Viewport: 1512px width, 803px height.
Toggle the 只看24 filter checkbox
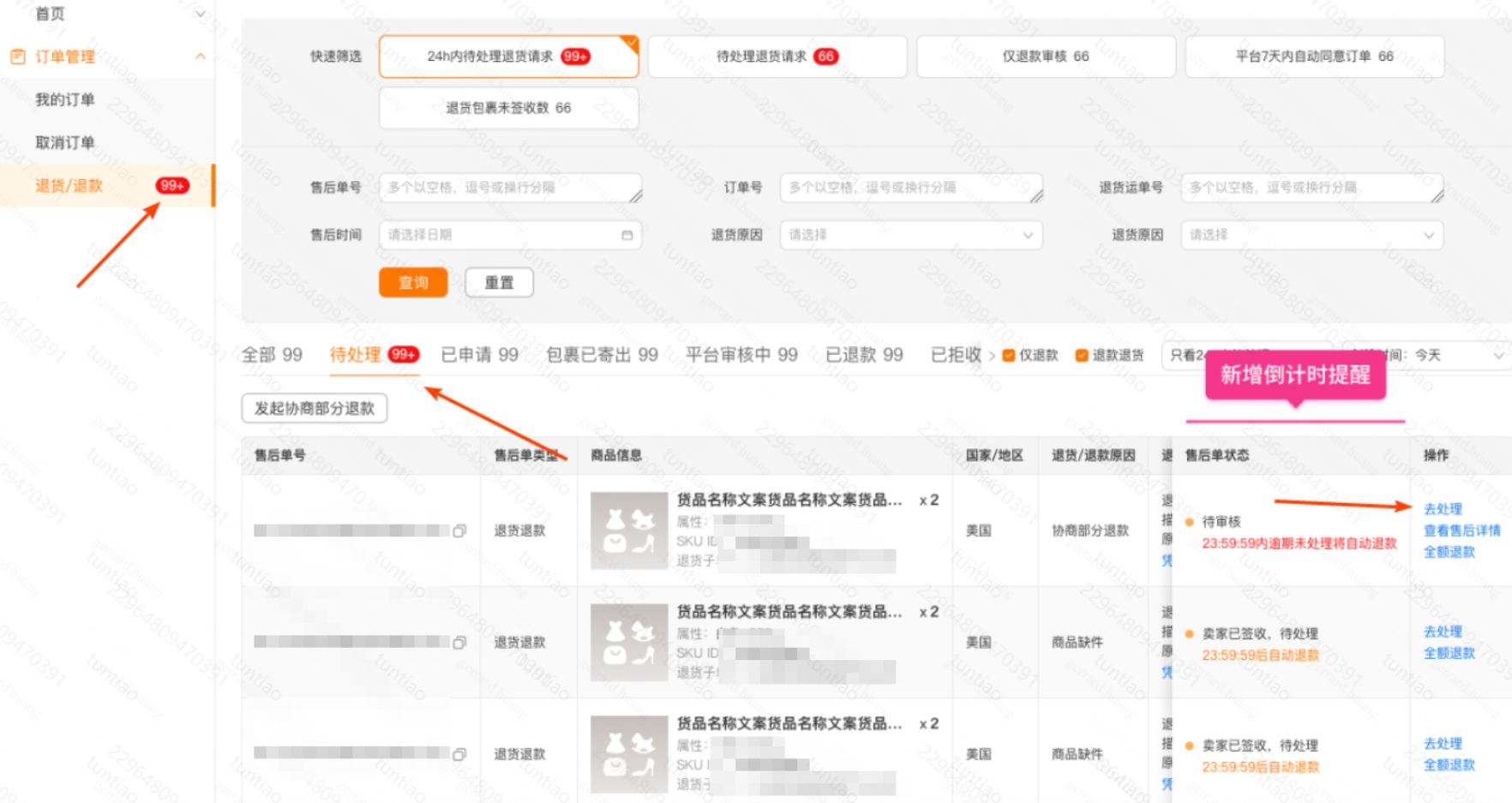tap(1187, 355)
